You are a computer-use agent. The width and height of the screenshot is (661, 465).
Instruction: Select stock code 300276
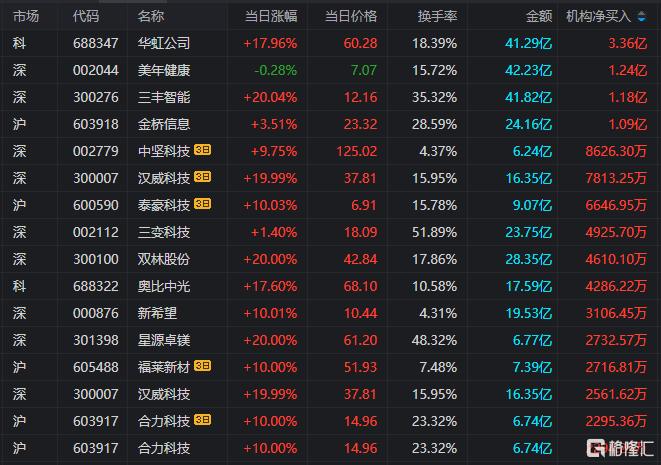click(96, 97)
